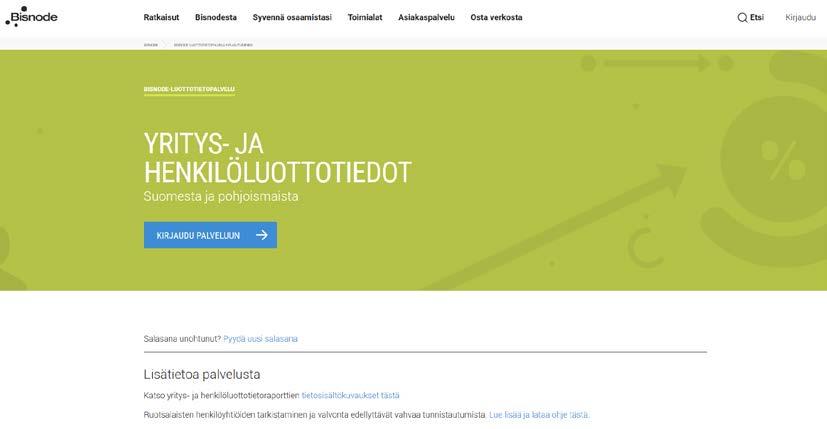
Task: Open the Osta verkosta menu
Action: (x=496, y=17)
